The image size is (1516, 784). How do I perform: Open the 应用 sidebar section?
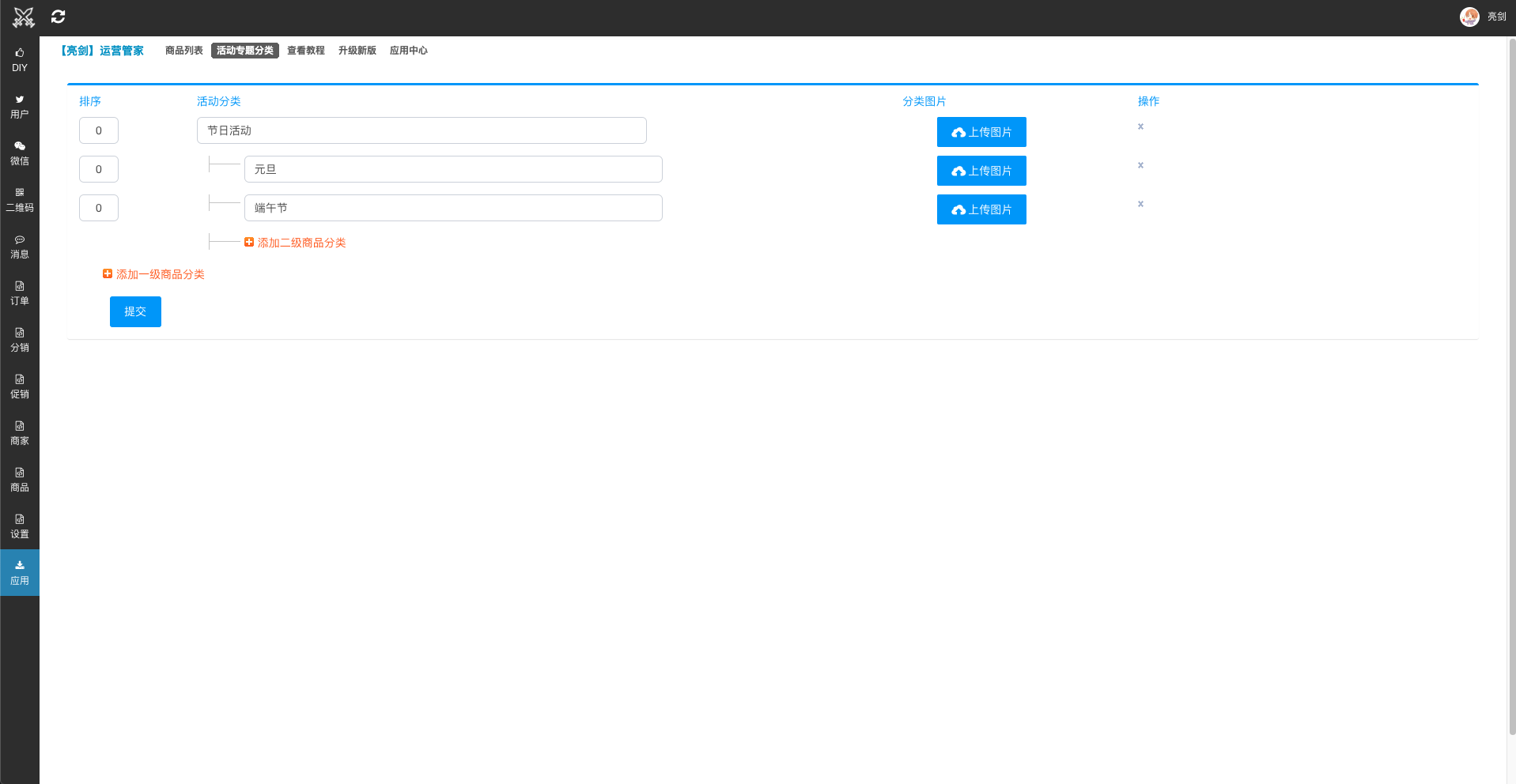tap(20, 573)
